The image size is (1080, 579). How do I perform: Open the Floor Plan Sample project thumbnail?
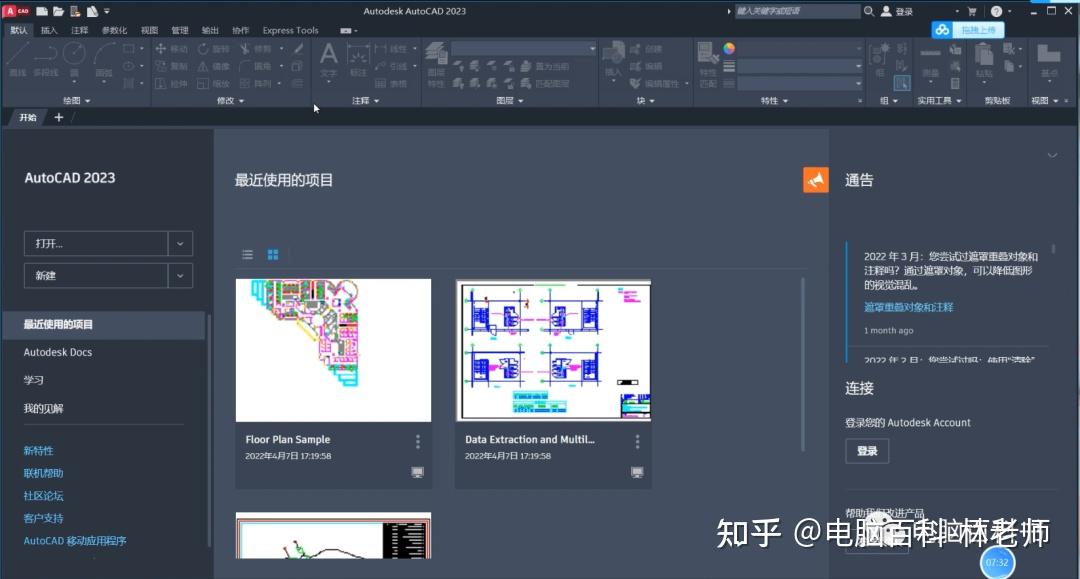333,350
